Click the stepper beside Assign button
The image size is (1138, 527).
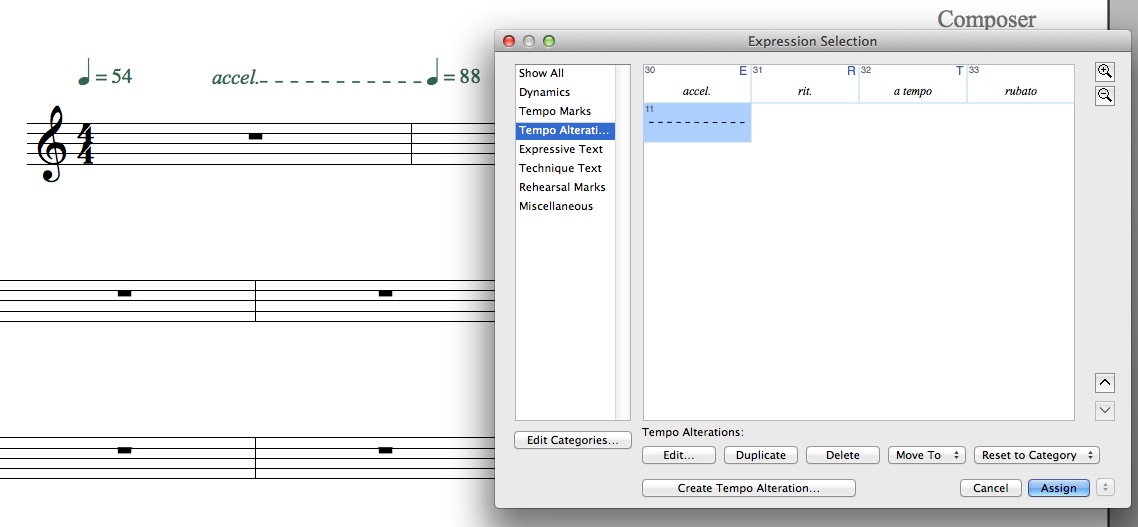coord(1105,488)
